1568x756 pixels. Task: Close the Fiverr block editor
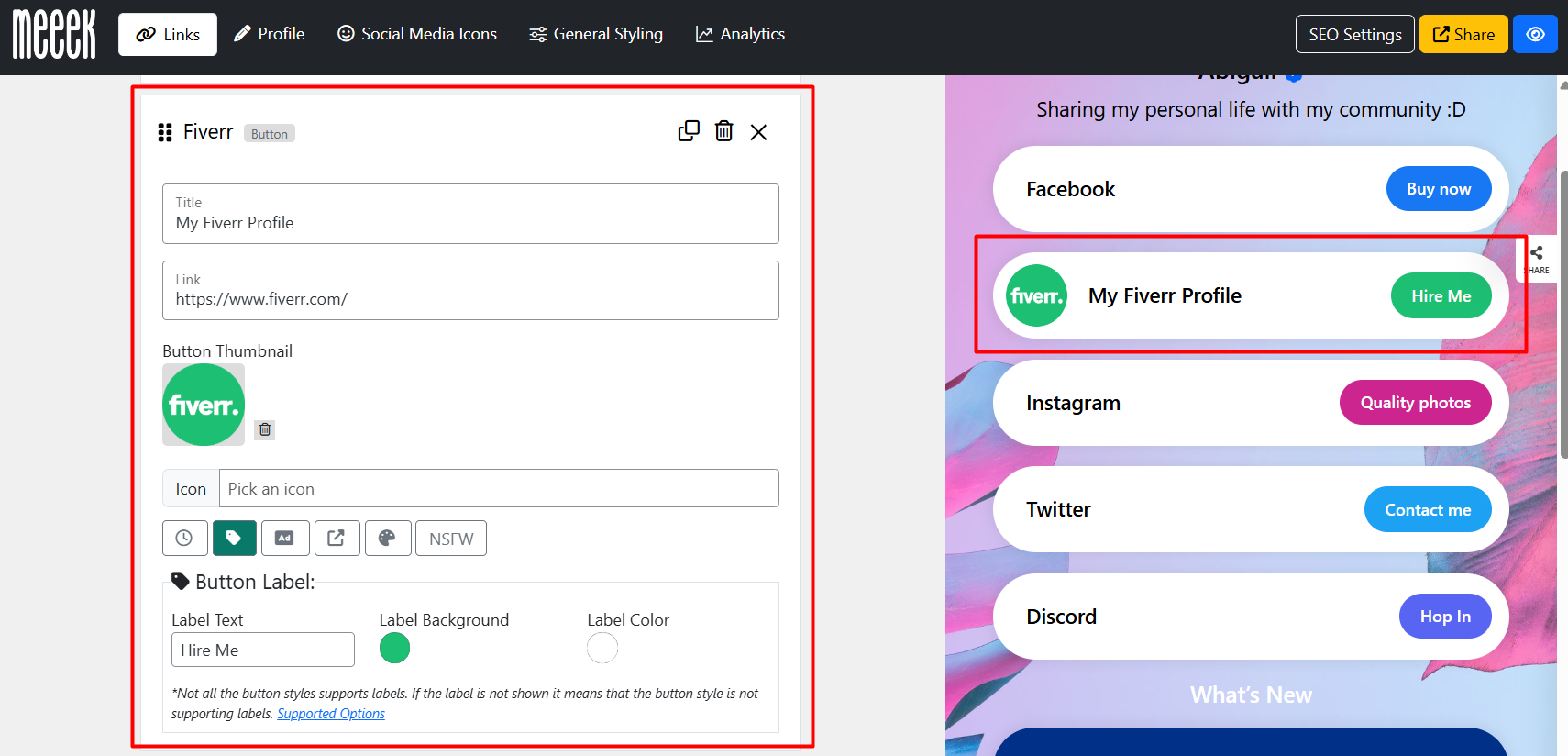(758, 132)
